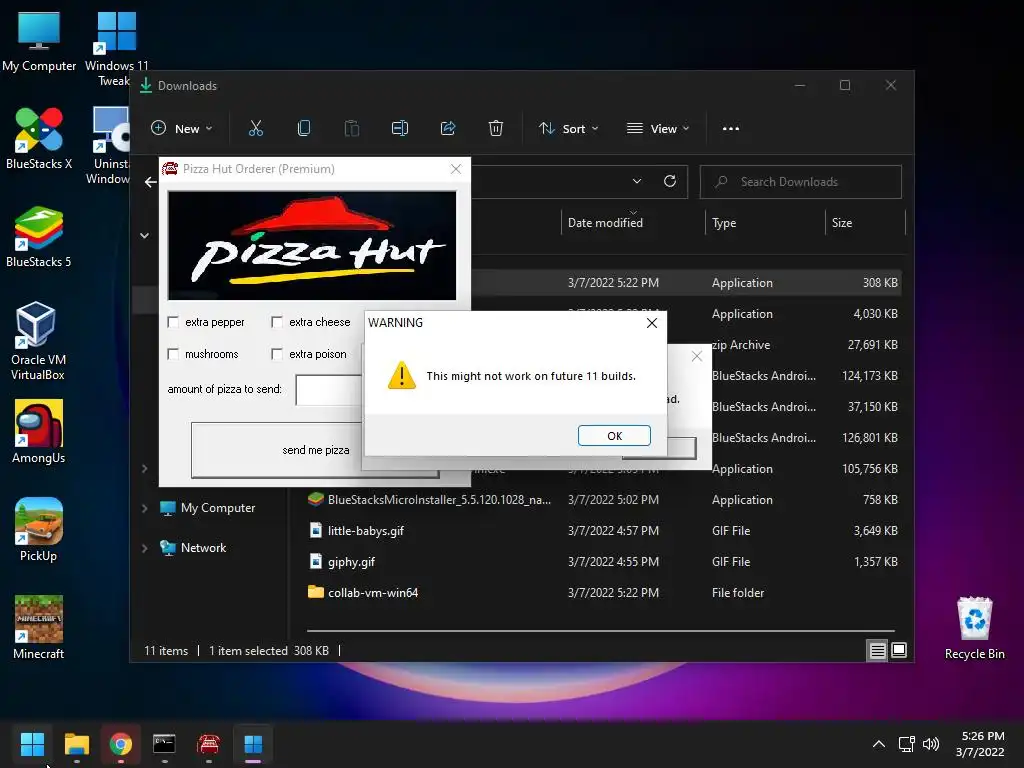1024x768 pixels.
Task: Open the New dropdown in Downloads
Action: tap(182, 129)
